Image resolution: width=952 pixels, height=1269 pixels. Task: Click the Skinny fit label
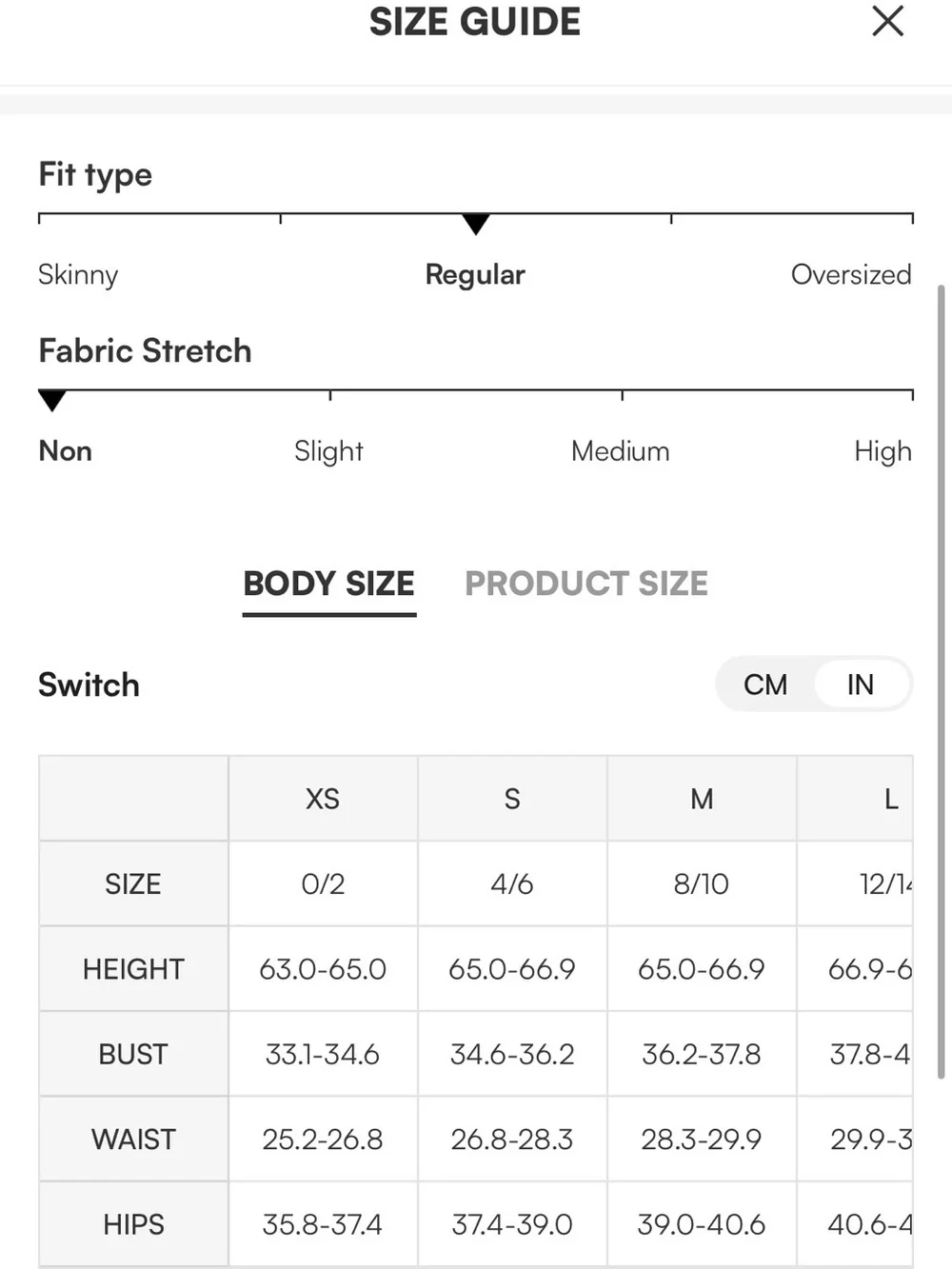point(78,274)
